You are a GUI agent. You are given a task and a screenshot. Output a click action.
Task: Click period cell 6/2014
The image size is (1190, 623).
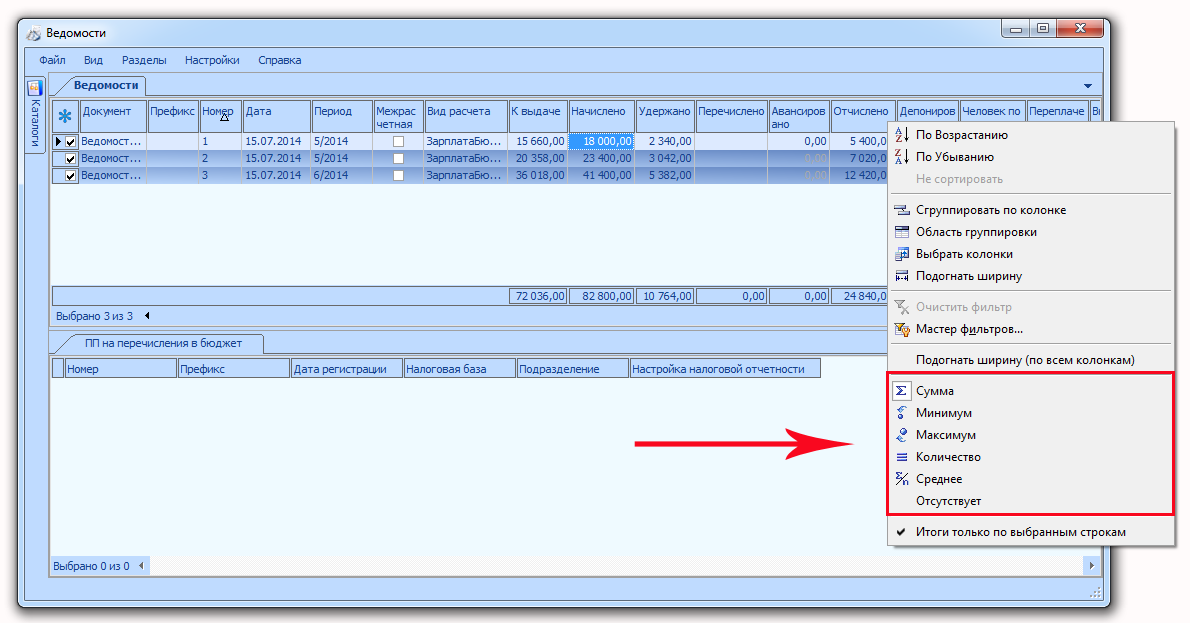(342, 175)
